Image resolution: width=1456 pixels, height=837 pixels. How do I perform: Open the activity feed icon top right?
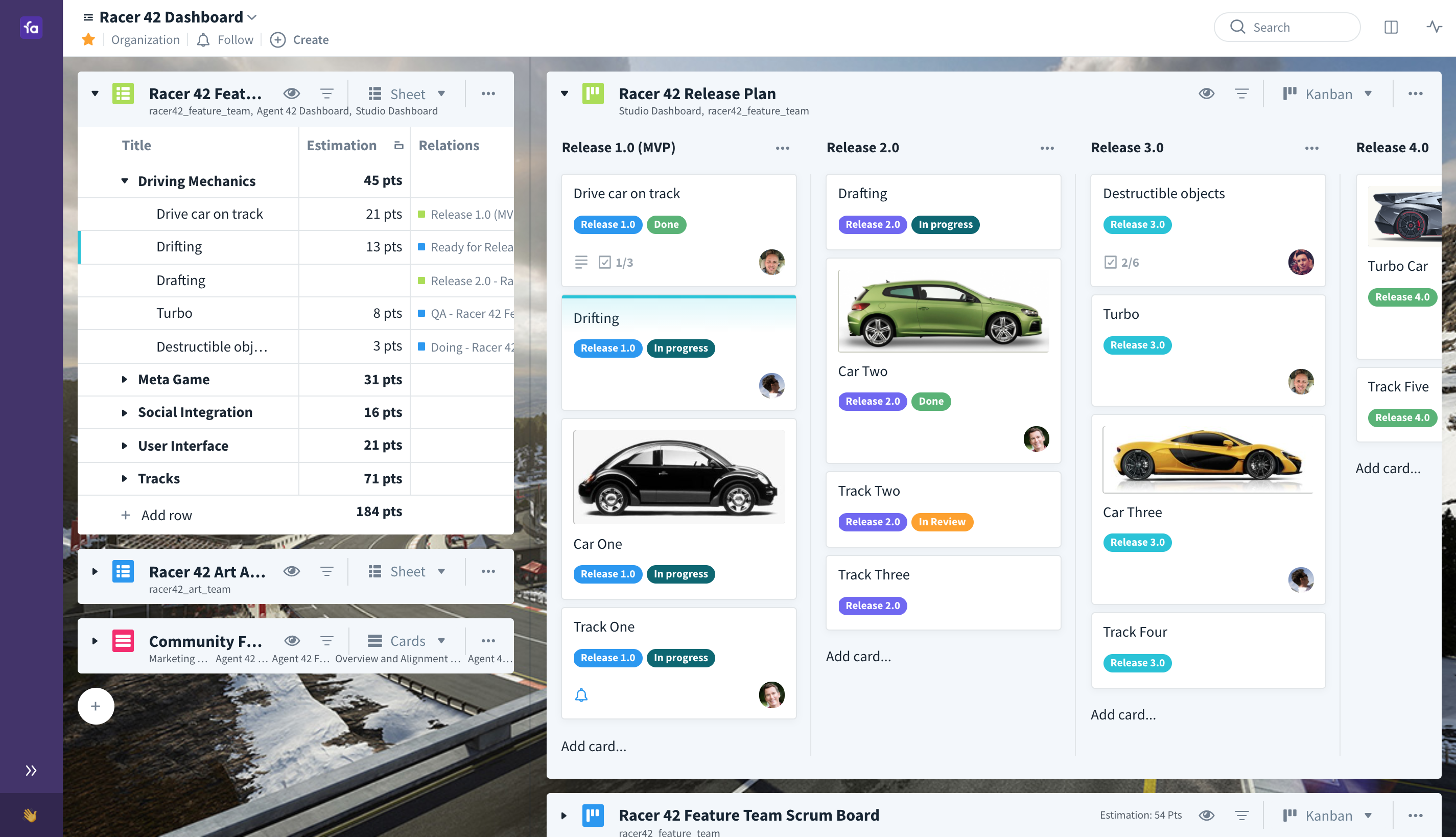(x=1435, y=27)
